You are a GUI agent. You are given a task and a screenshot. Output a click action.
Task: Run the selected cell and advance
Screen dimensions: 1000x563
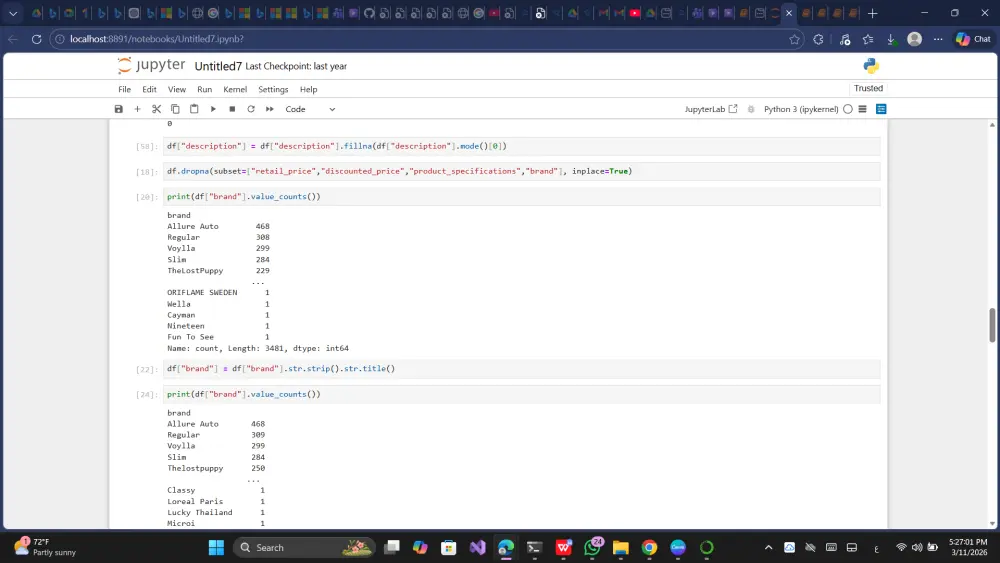(x=213, y=109)
